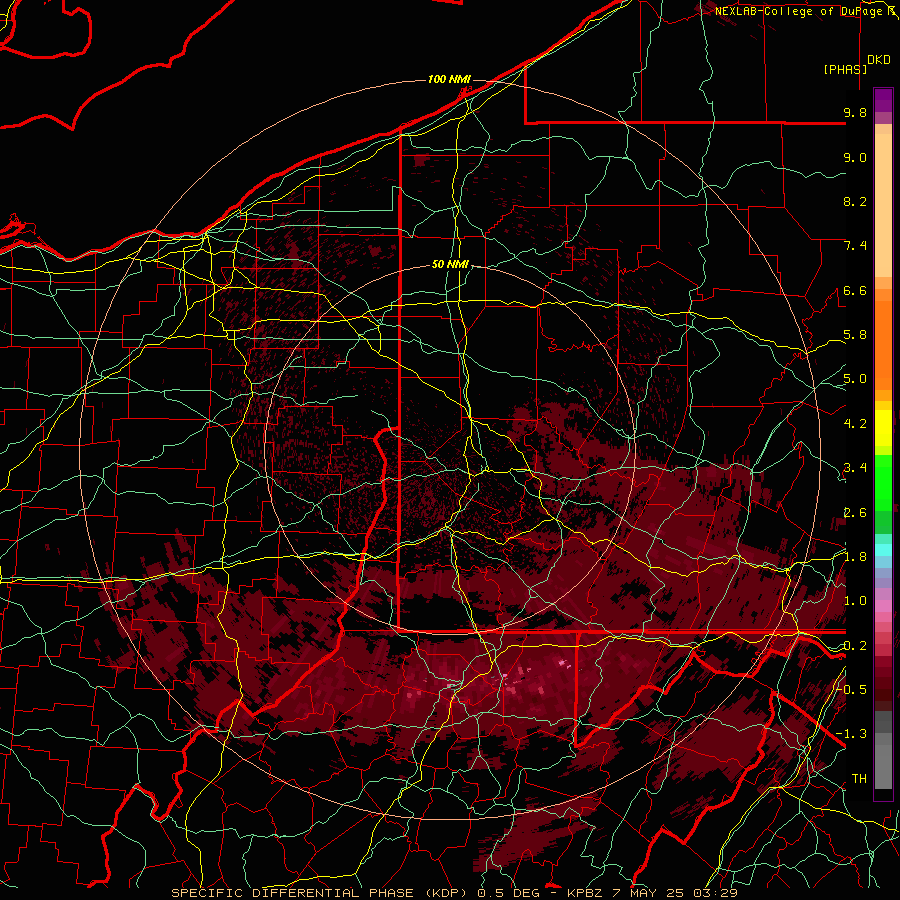Click the 9.8 scale value
Viewport: 900px width, 900px height.
[855, 112]
